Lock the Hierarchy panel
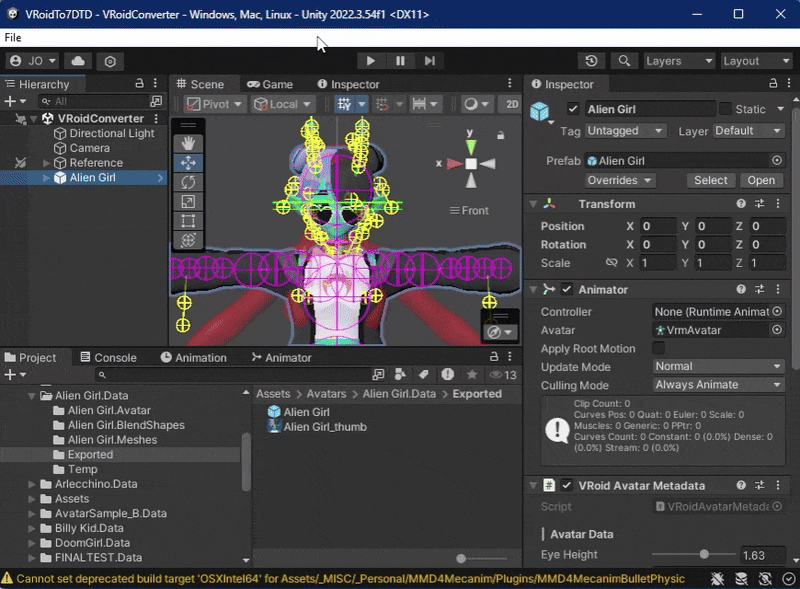800x589 pixels. (139, 83)
